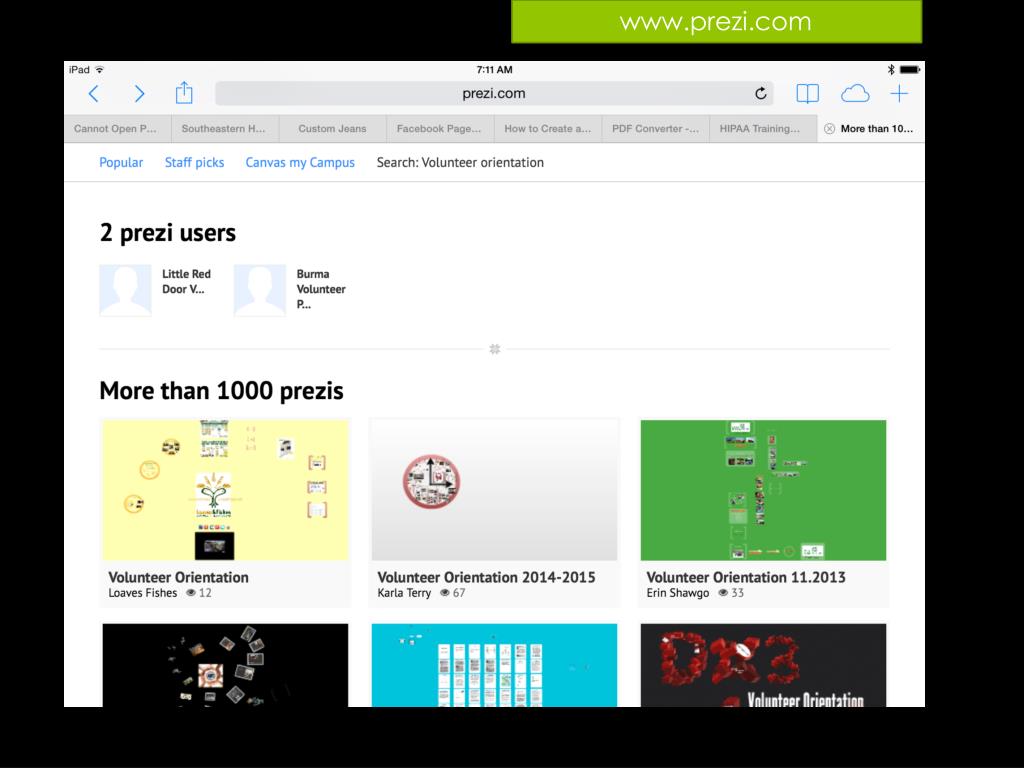Switch to 'Custom Jeans' tab

pos(332,129)
